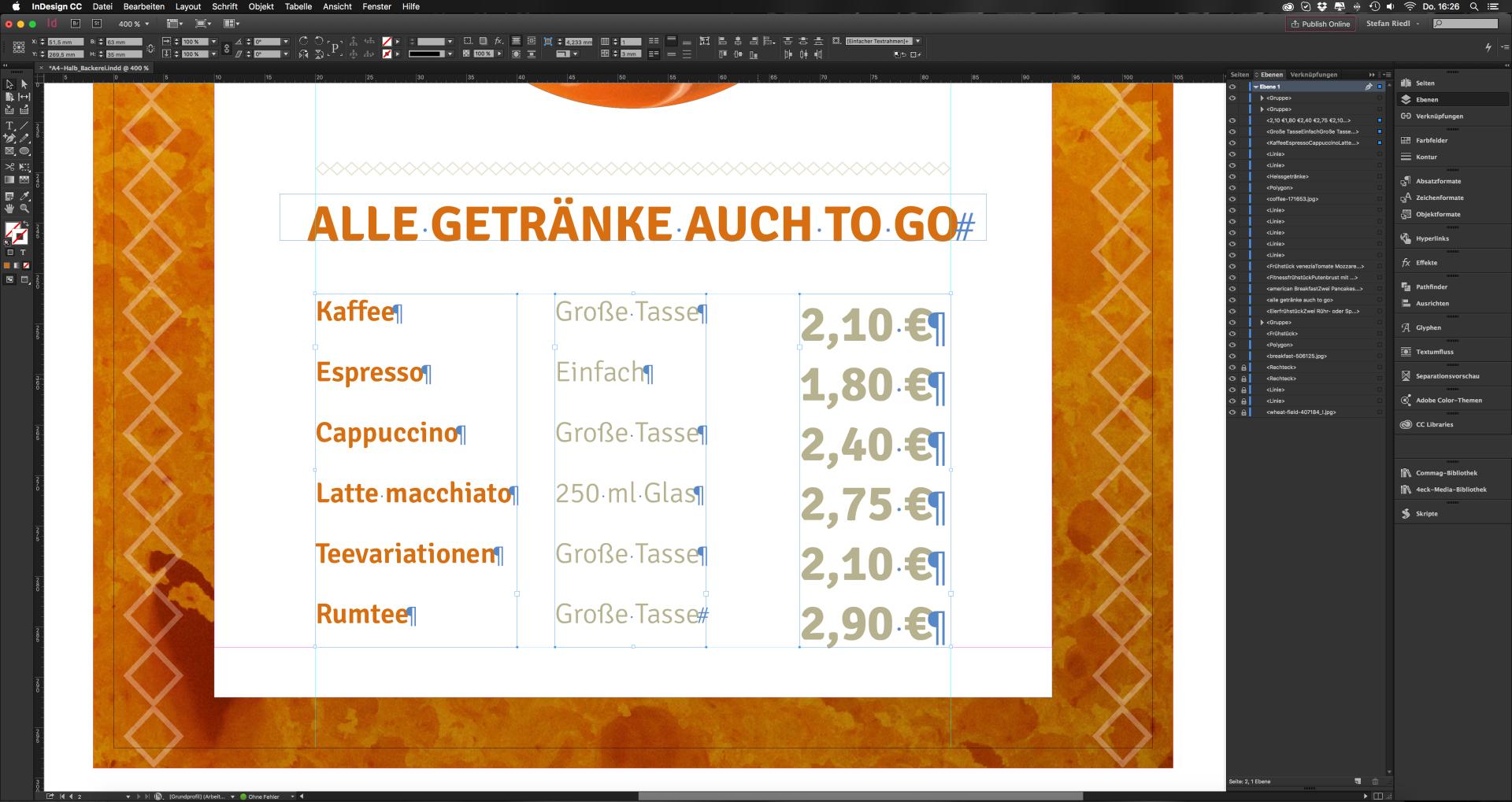Select the Ellipse tool

[24, 151]
